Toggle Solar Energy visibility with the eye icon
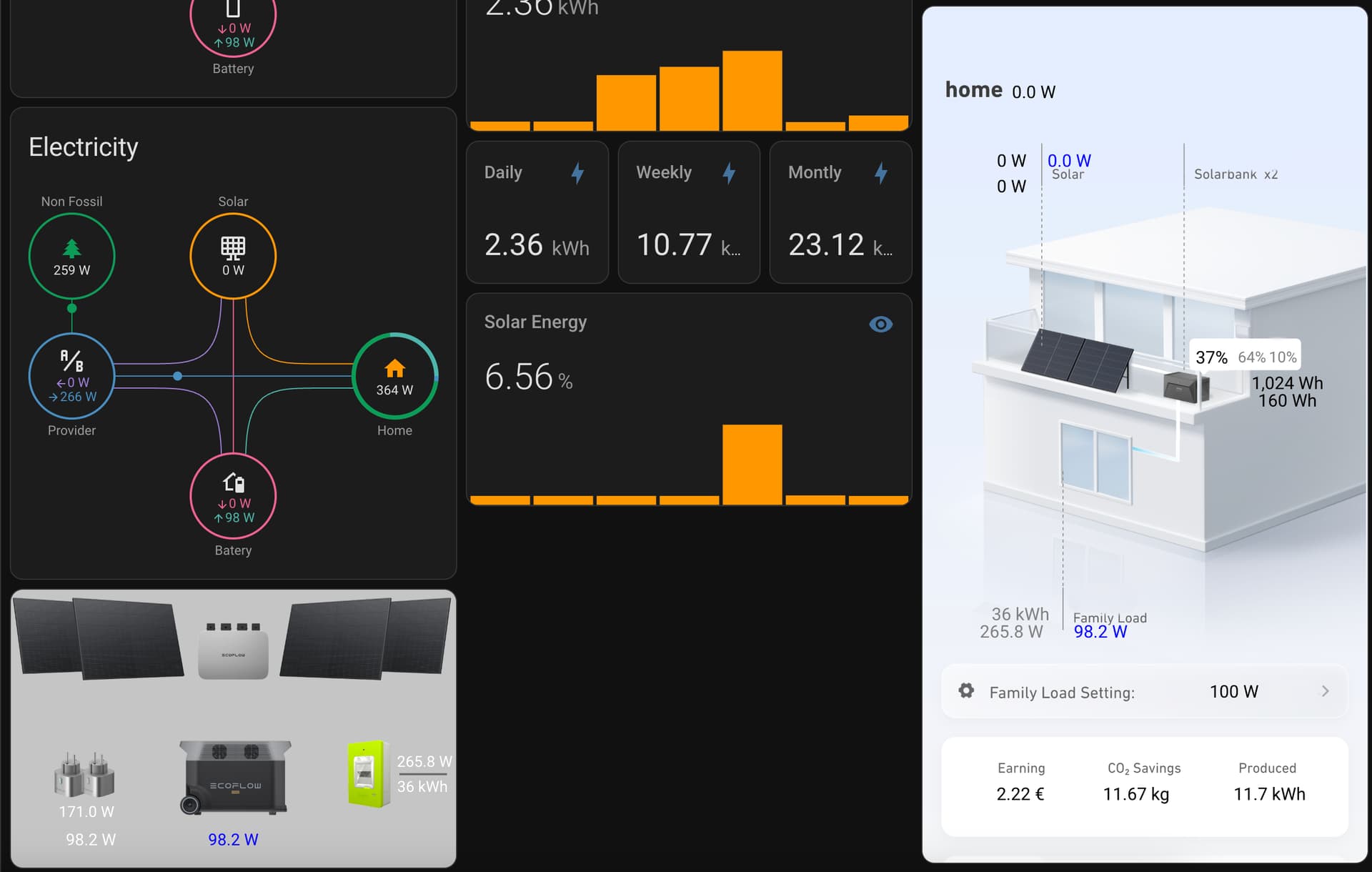 pos(880,324)
